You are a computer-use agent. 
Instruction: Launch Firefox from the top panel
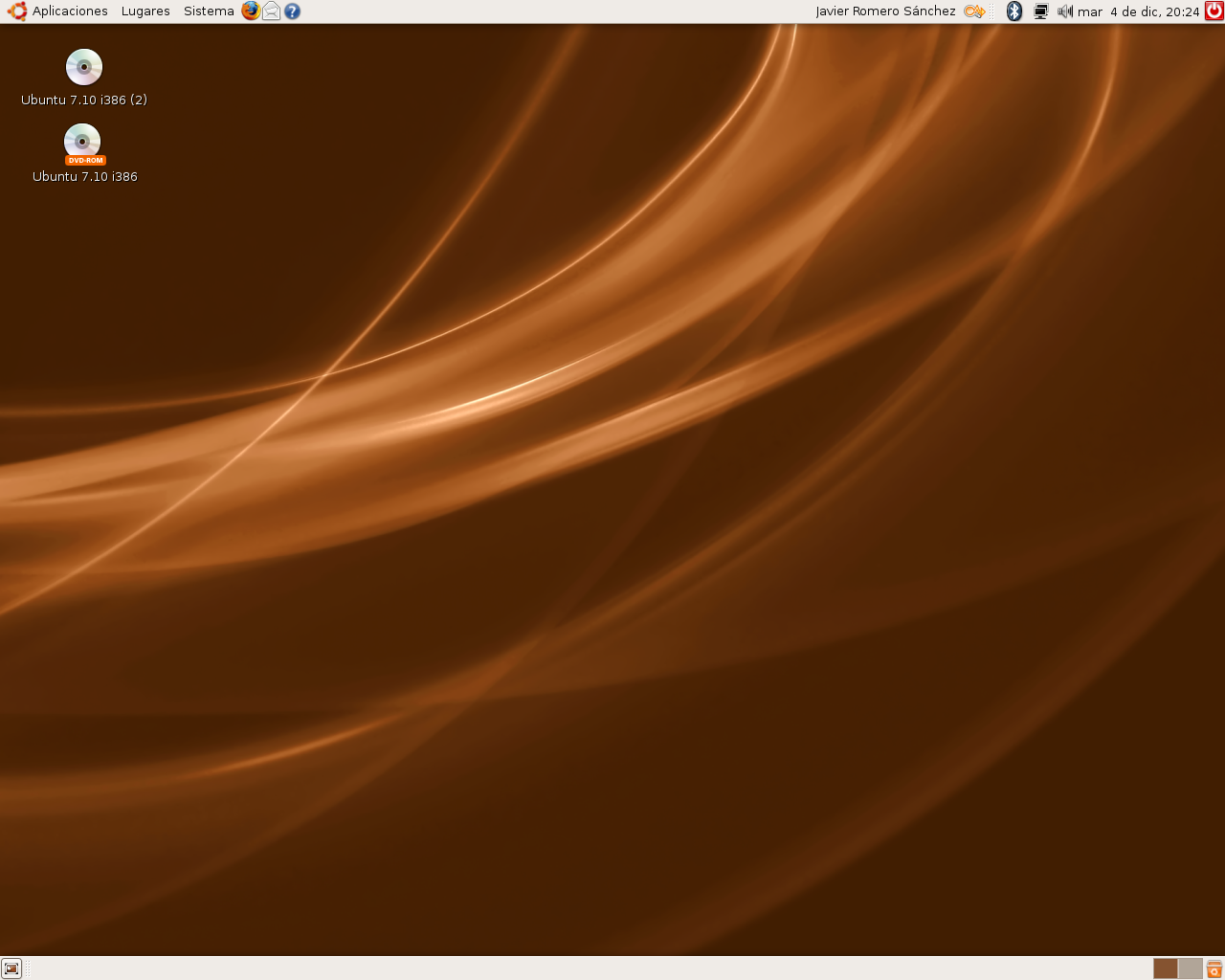(250, 11)
